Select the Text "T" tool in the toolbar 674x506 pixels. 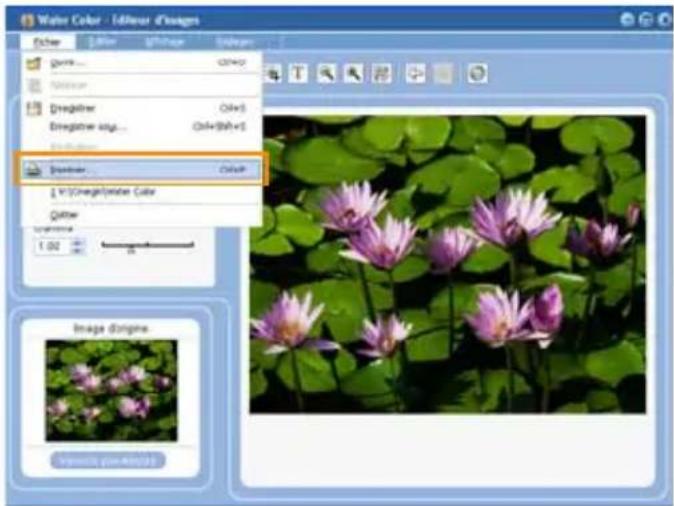[x=300, y=75]
